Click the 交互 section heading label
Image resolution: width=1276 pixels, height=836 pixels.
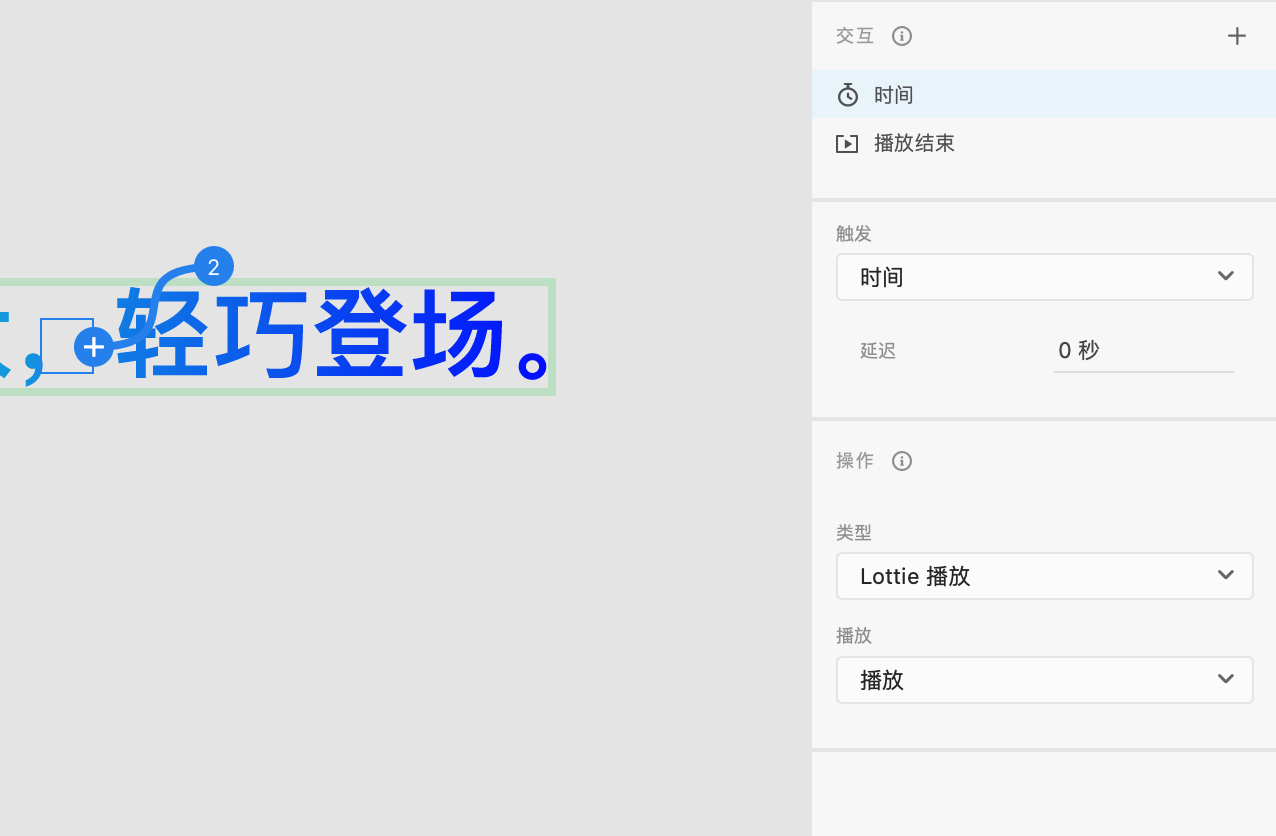click(855, 36)
